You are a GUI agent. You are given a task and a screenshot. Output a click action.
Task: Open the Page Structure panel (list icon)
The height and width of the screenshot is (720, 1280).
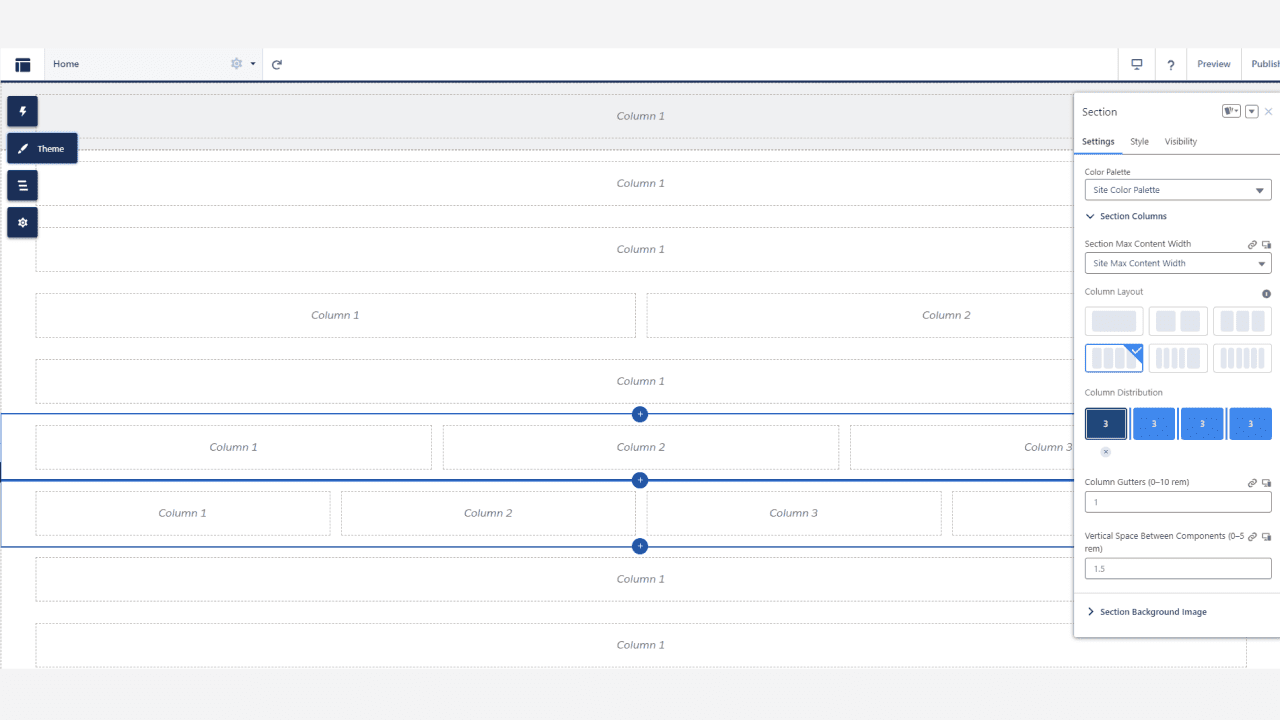click(22, 185)
